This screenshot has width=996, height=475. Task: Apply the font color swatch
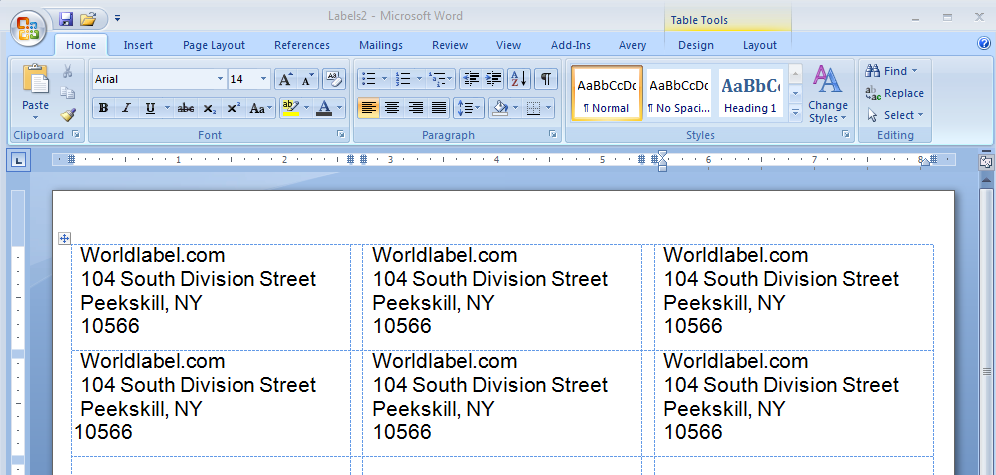[x=324, y=108]
